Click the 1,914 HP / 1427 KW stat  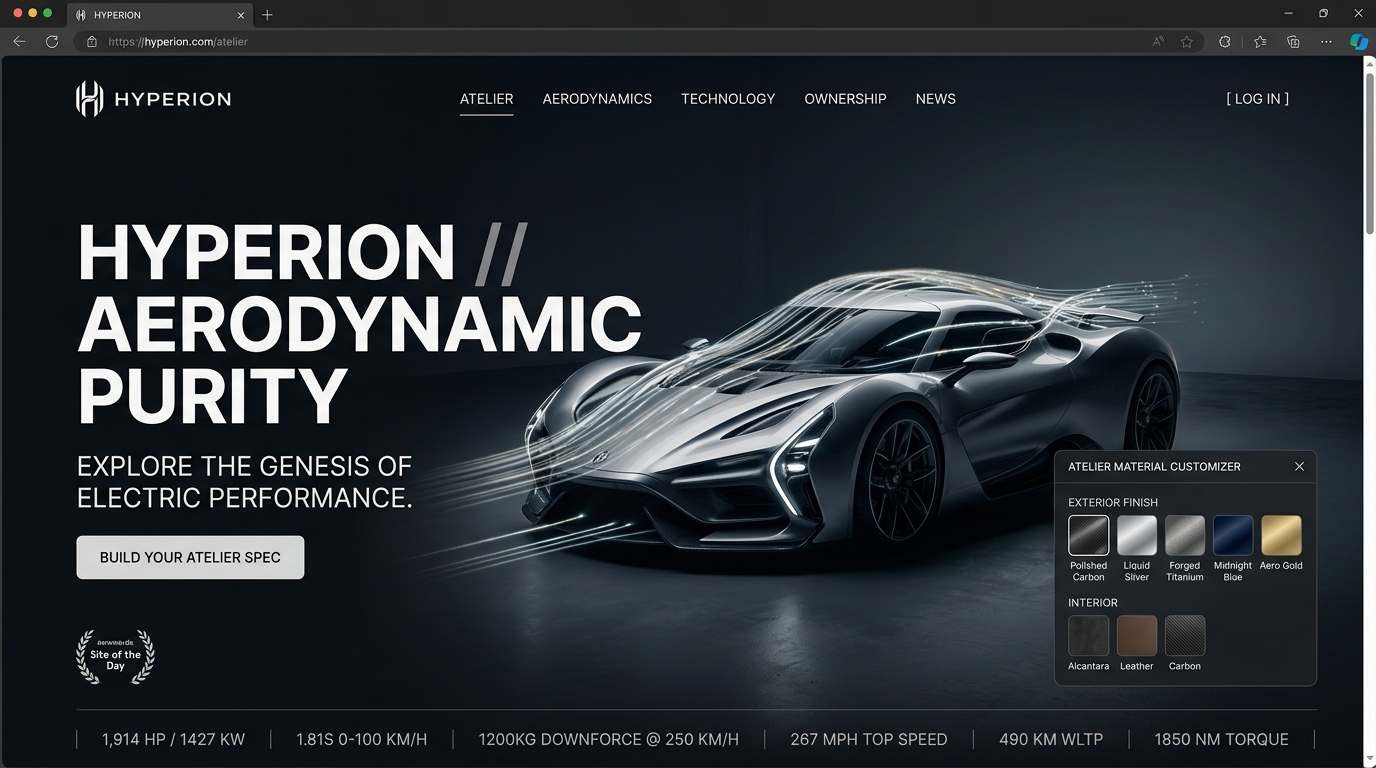tap(173, 740)
